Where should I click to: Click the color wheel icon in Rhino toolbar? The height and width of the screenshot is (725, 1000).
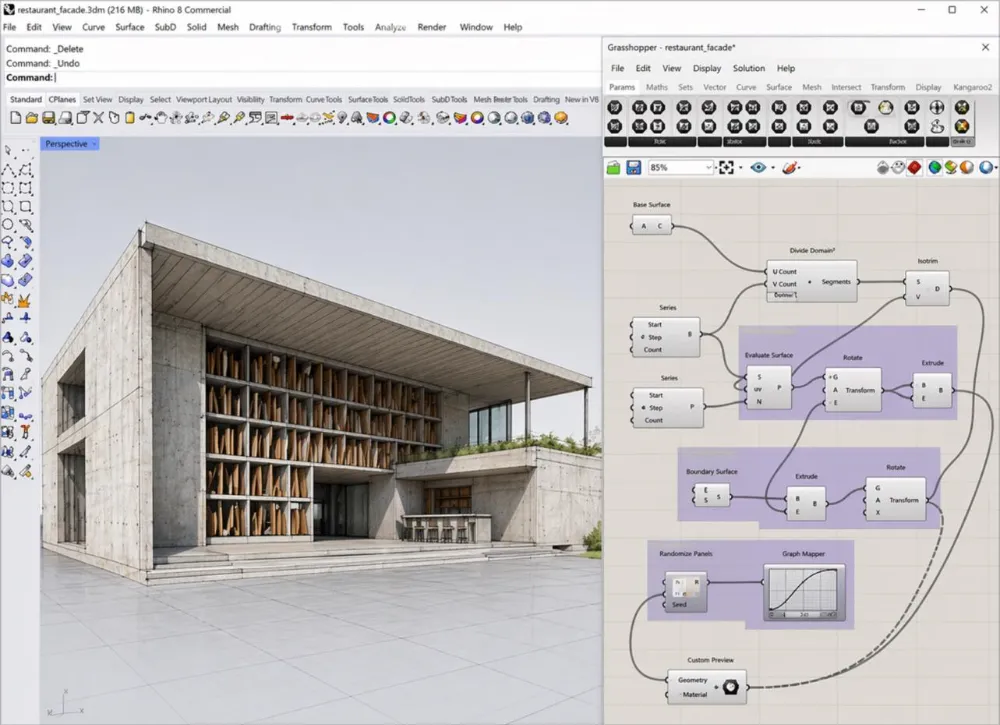(x=389, y=118)
